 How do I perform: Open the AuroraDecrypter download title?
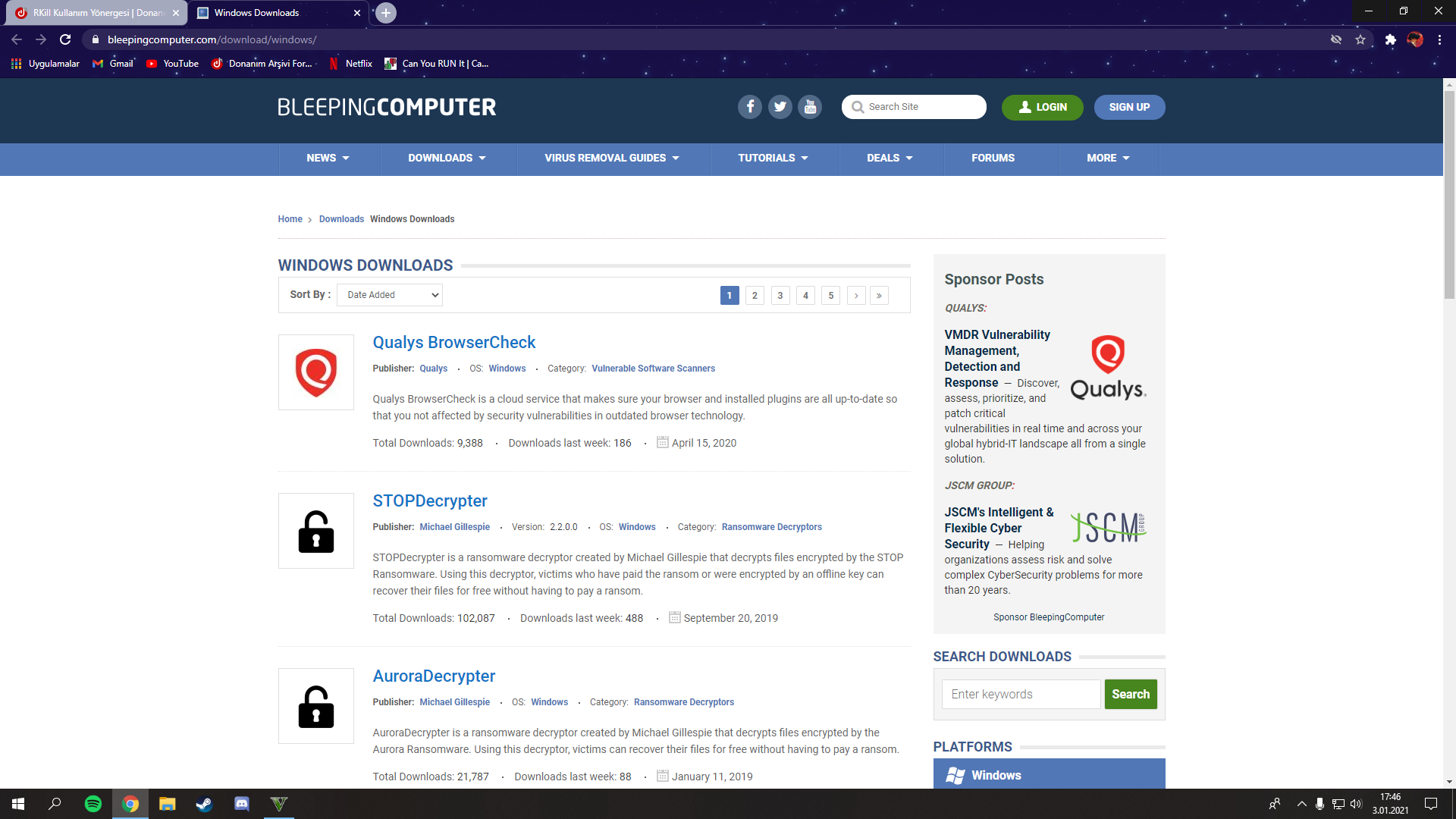point(434,676)
